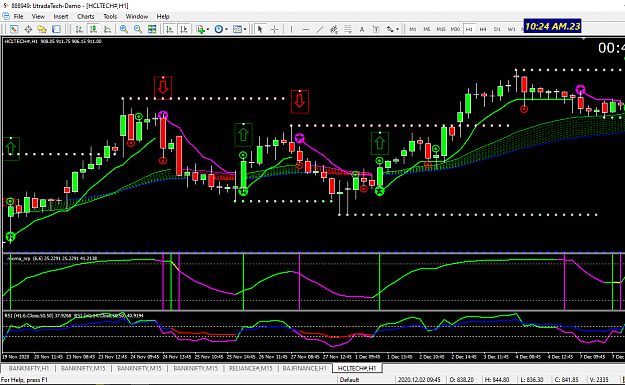
Task: Click the 'C: 841.85' close price value
Action: tap(566, 379)
